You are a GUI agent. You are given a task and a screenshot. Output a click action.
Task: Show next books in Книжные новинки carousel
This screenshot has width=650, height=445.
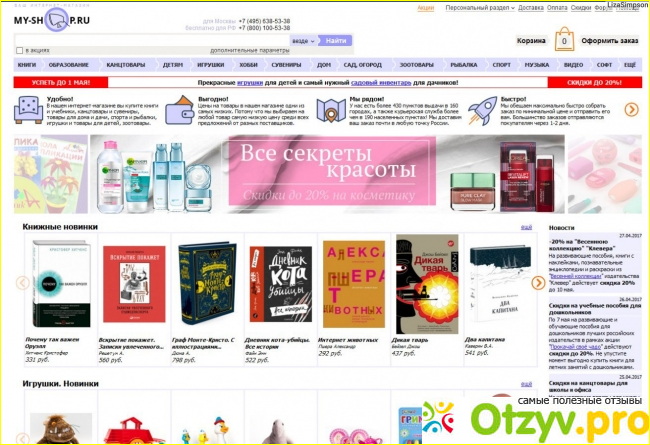[x=538, y=283]
